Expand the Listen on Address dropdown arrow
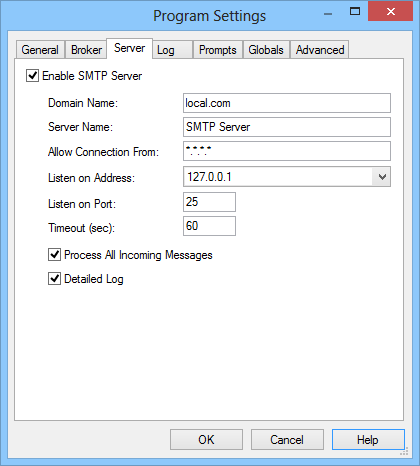Screen dimensions: 420x466 point(382,177)
